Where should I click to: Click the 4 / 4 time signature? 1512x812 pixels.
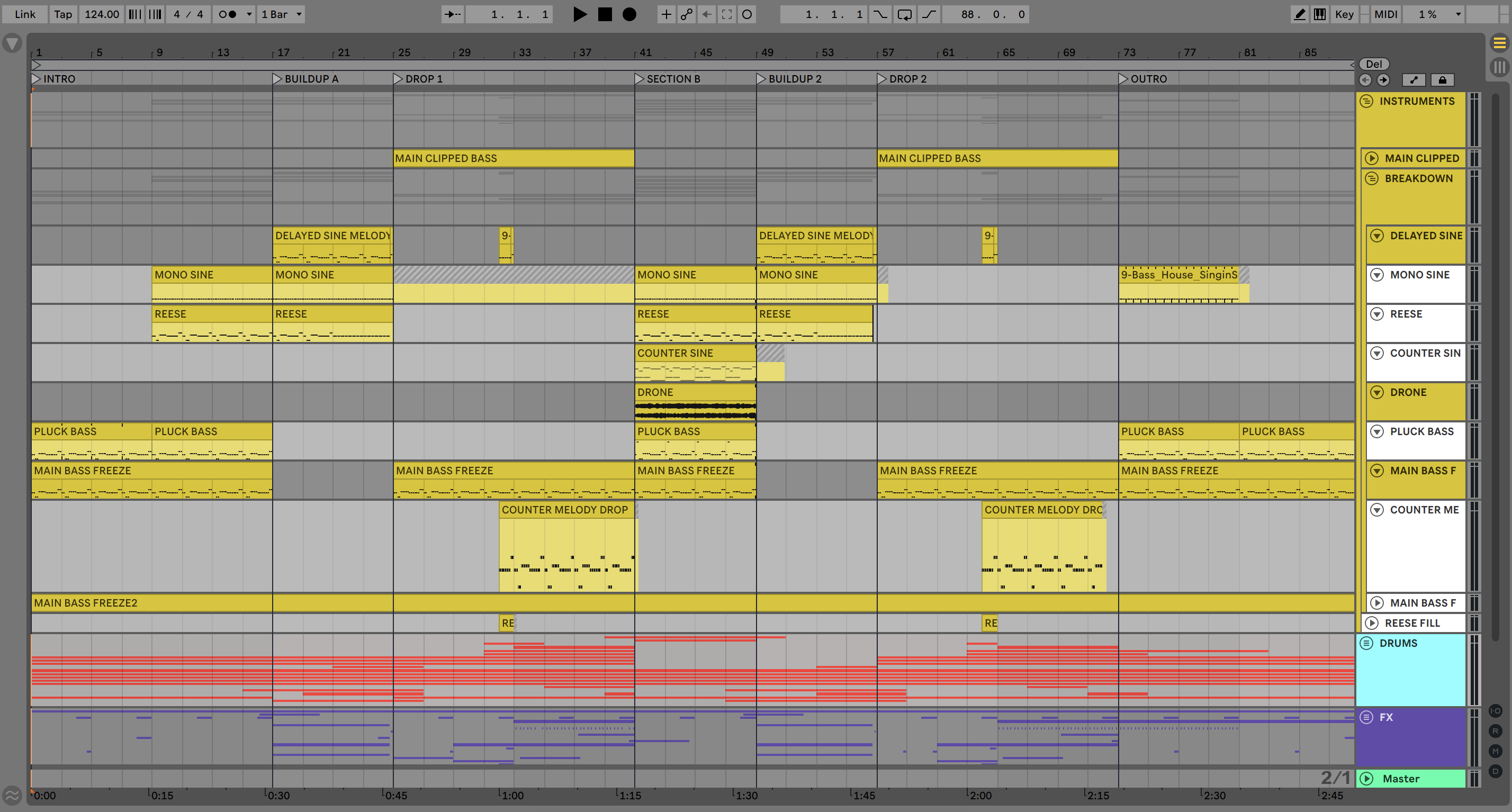[188, 14]
